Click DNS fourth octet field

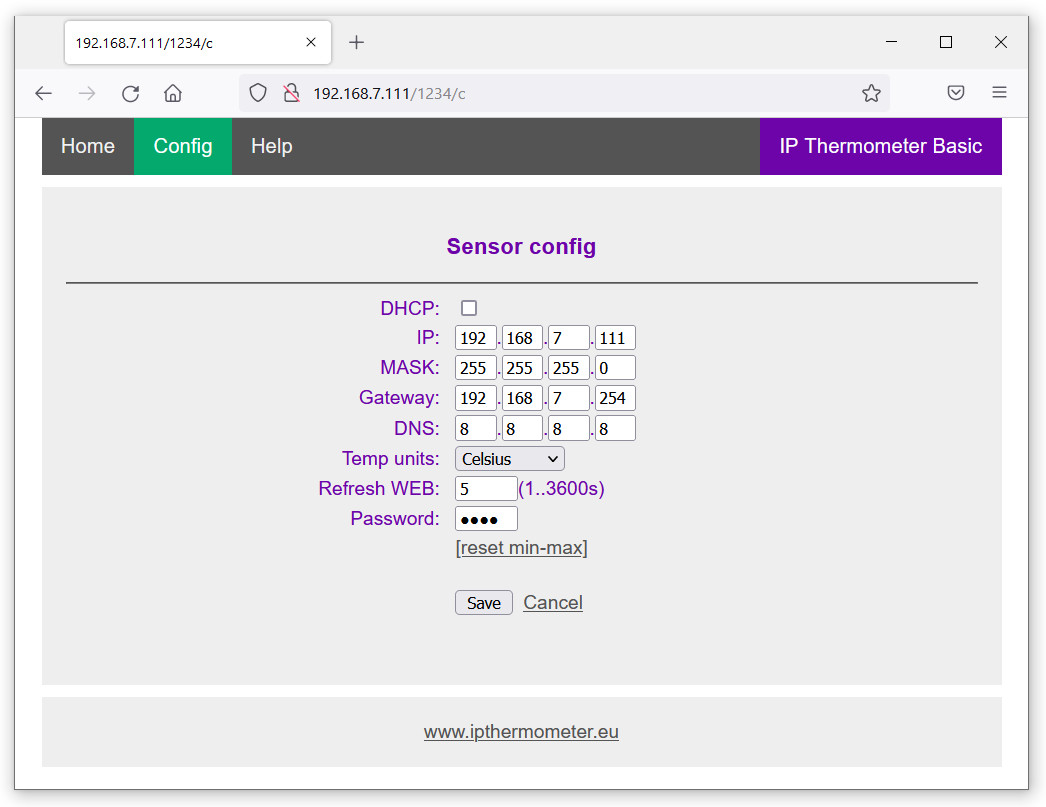[x=615, y=428]
